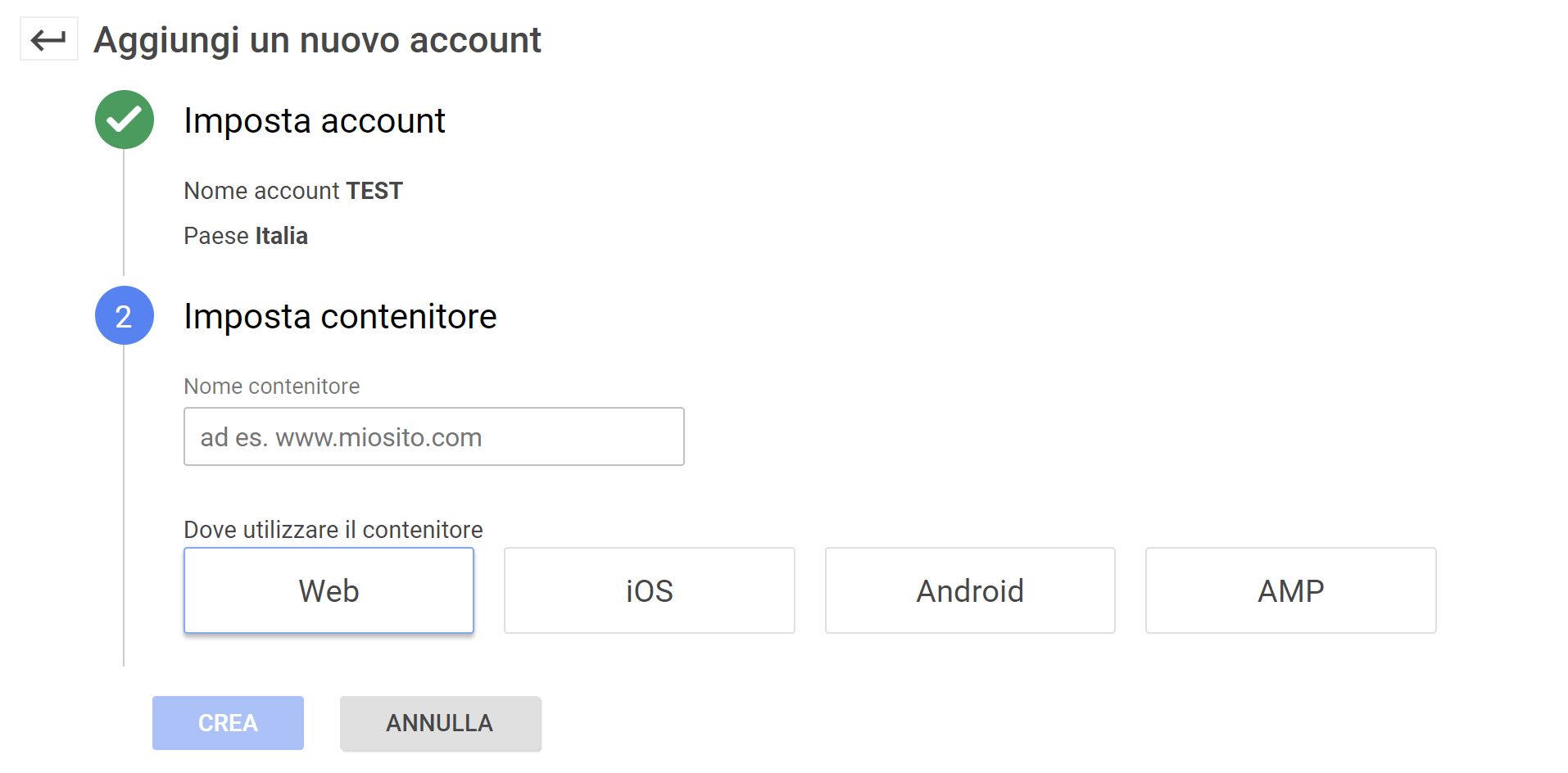Image resolution: width=1568 pixels, height=773 pixels.
Task: Focus the Nome contenitore input field
Action: pyautogui.click(x=434, y=436)
